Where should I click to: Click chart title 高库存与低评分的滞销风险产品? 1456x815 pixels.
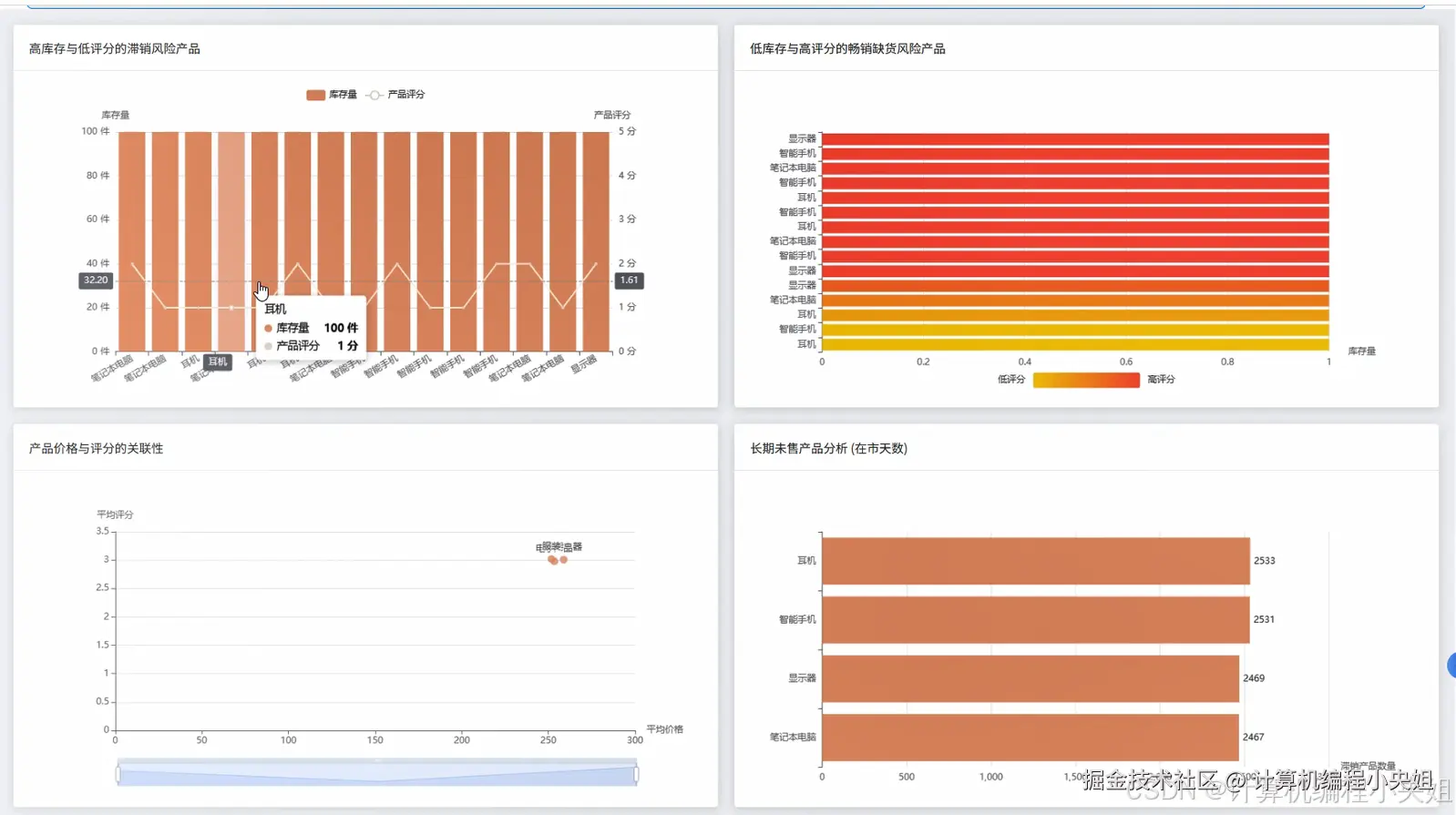(x=115, y=49)
